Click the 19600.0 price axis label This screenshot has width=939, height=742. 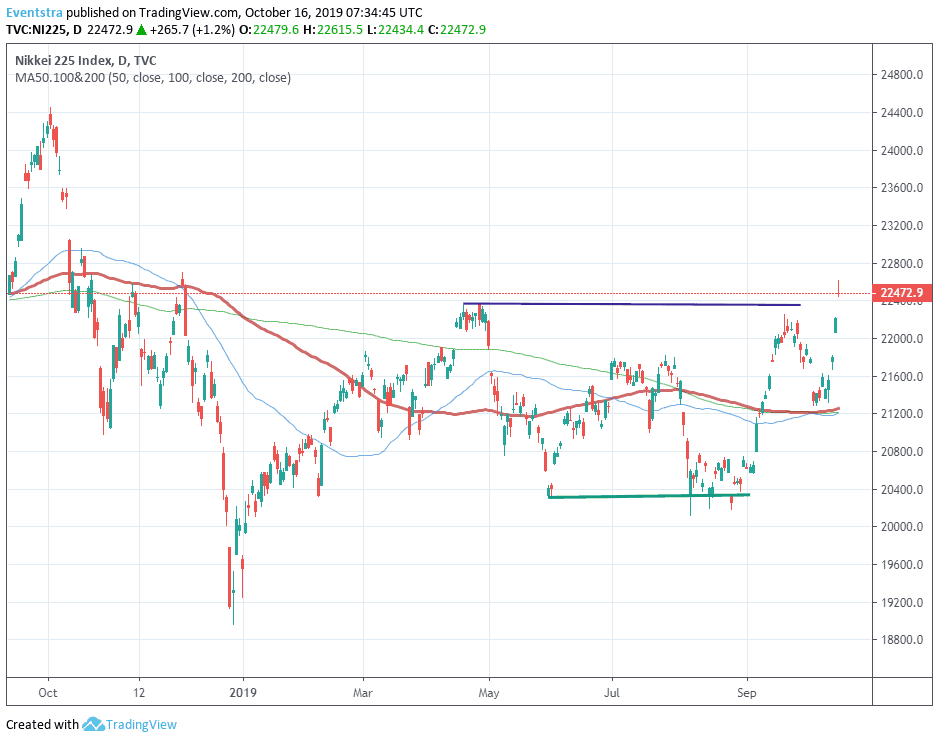902,565
